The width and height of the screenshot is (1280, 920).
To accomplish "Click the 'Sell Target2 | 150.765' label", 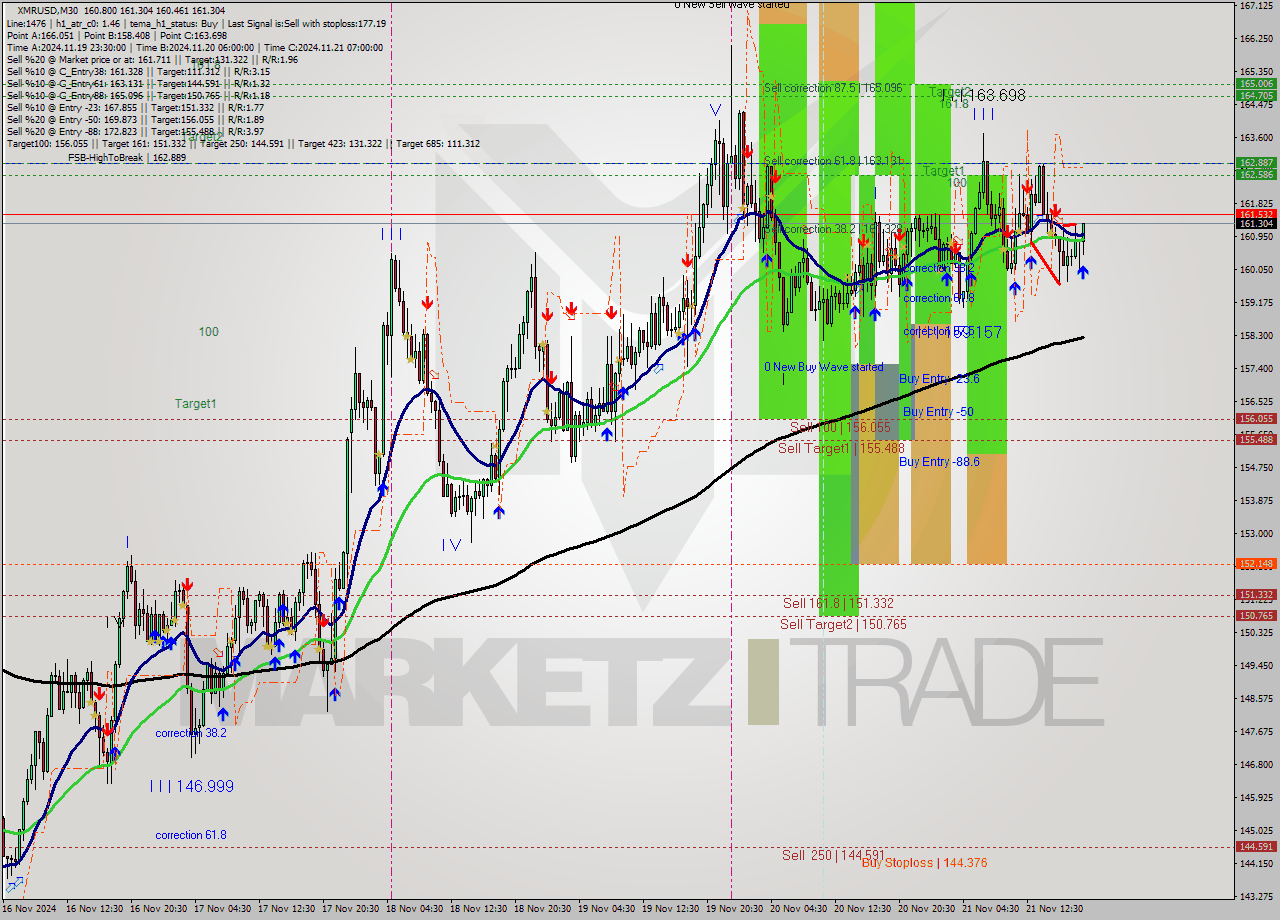I will point(844,624).
